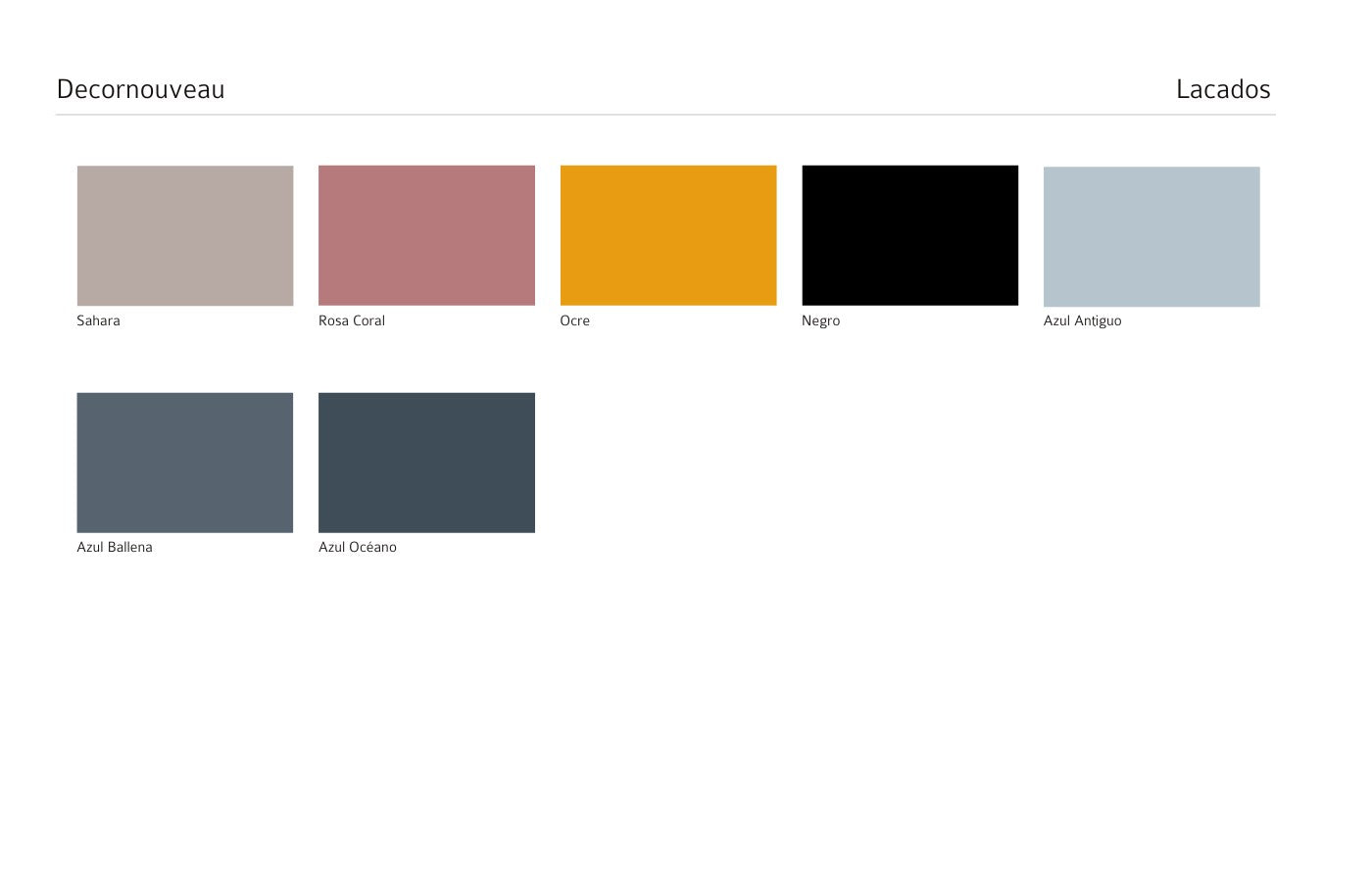The image size is (1372, 882).
Task: Click the word Azul before Océano
Action: pyautogui.click(x=331, y=547)
